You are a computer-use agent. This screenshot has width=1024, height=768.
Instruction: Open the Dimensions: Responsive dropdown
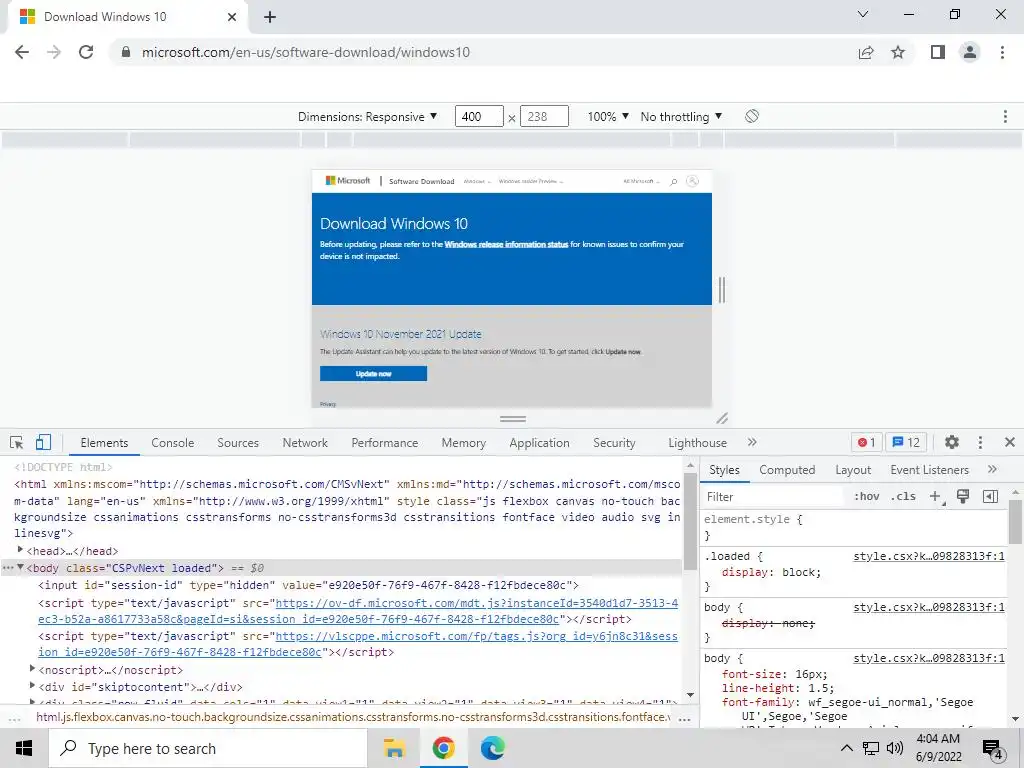367,117
